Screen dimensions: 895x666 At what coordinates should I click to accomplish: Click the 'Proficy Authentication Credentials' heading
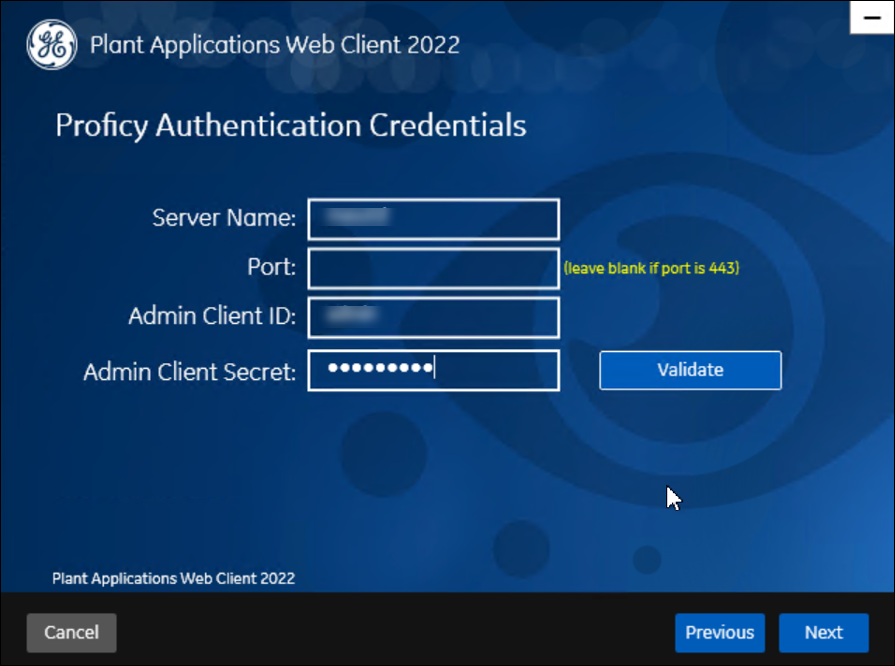[291, 126]
